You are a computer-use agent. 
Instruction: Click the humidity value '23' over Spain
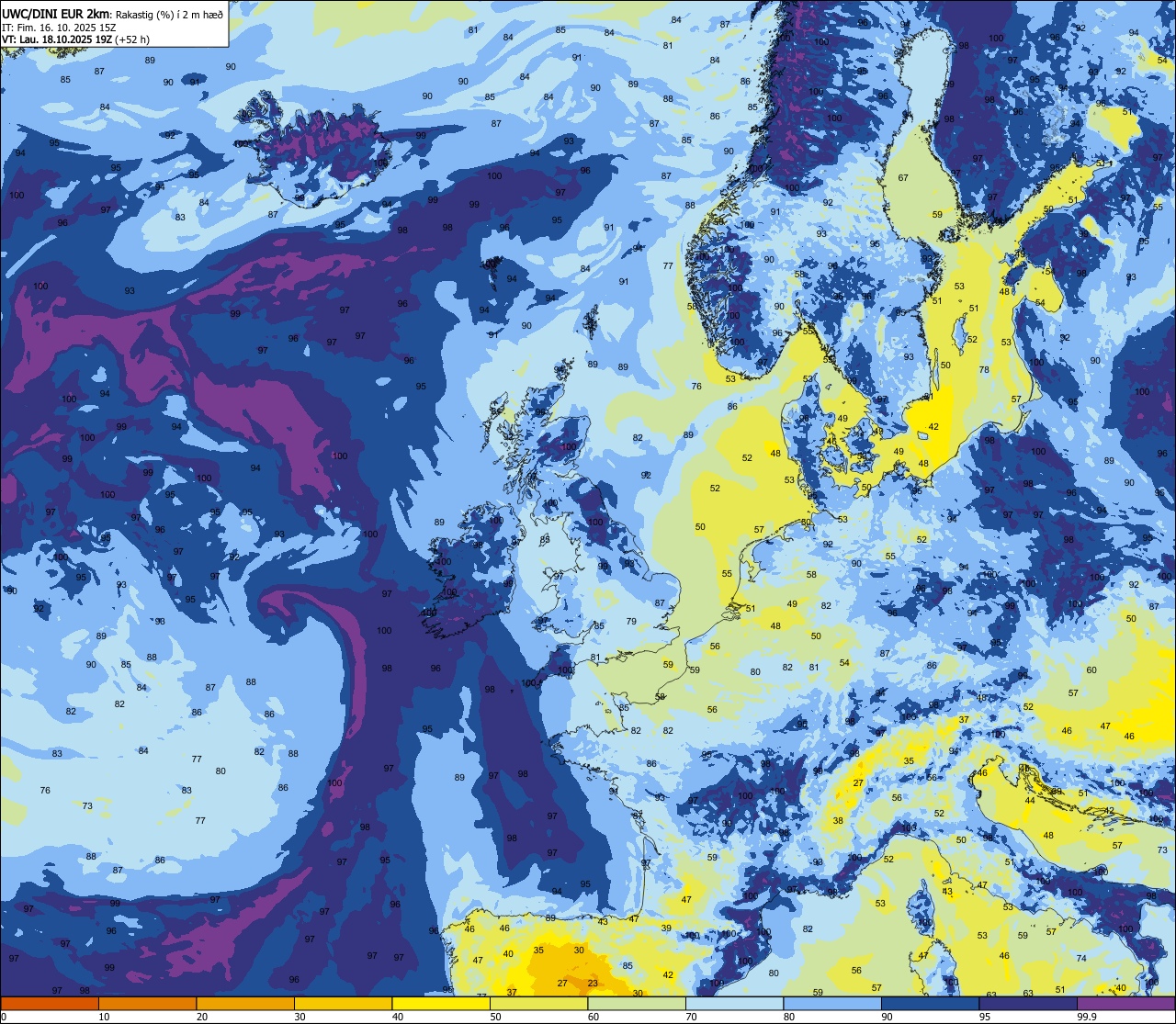click(593, 983)
